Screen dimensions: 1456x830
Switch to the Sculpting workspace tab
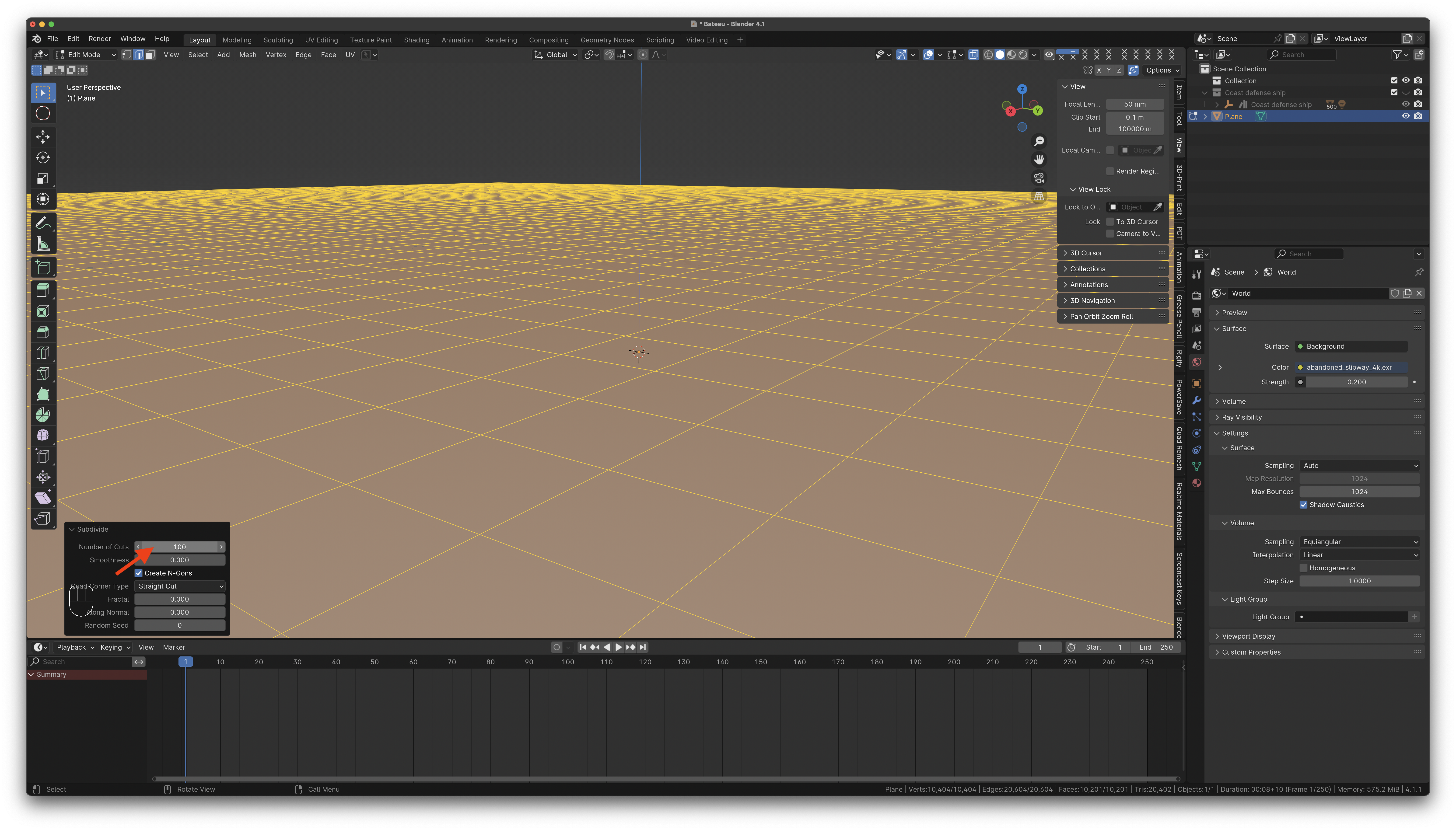point(278,40)
